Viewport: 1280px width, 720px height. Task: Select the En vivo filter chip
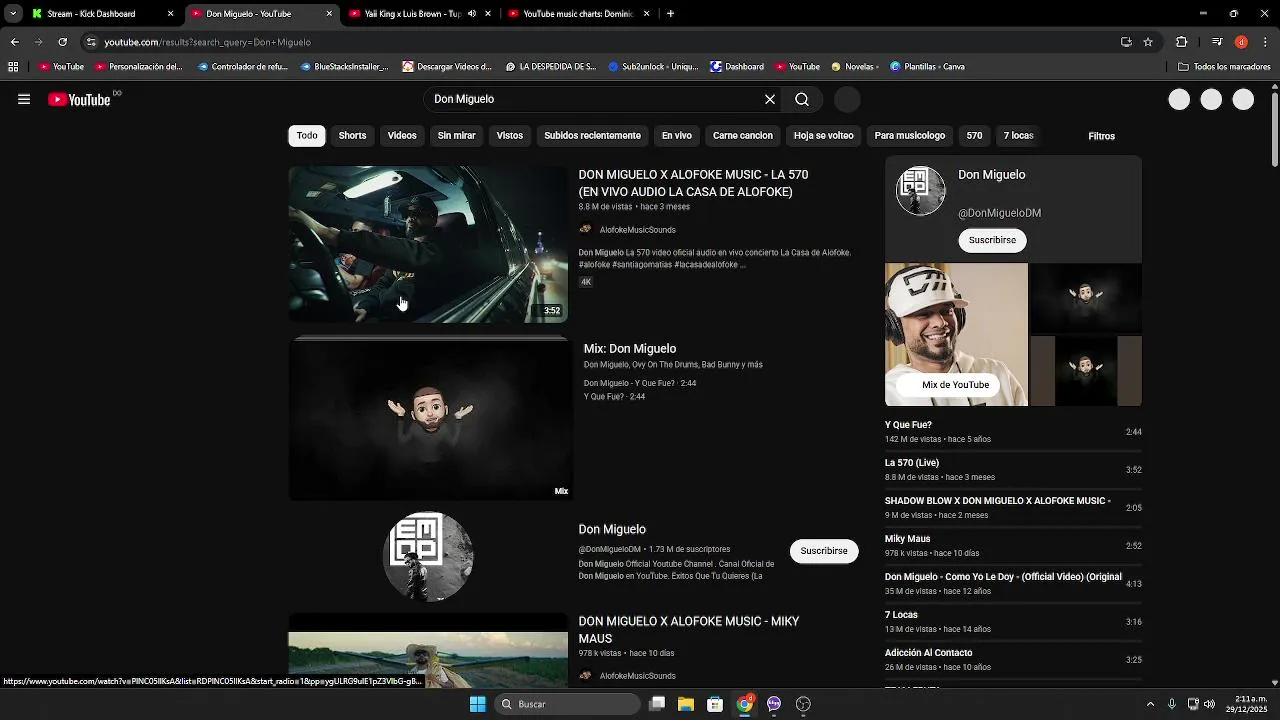click(676, 136)
